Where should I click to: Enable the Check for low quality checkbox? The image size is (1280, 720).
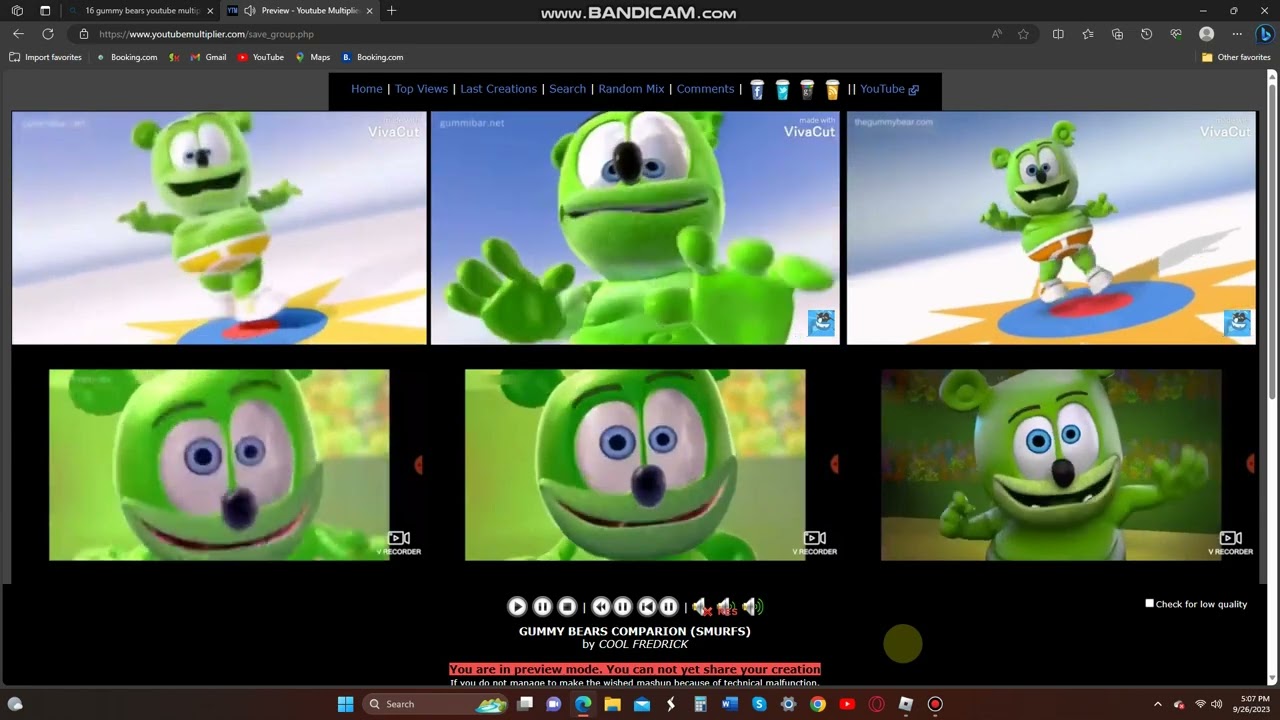(x=1149, y=603)
